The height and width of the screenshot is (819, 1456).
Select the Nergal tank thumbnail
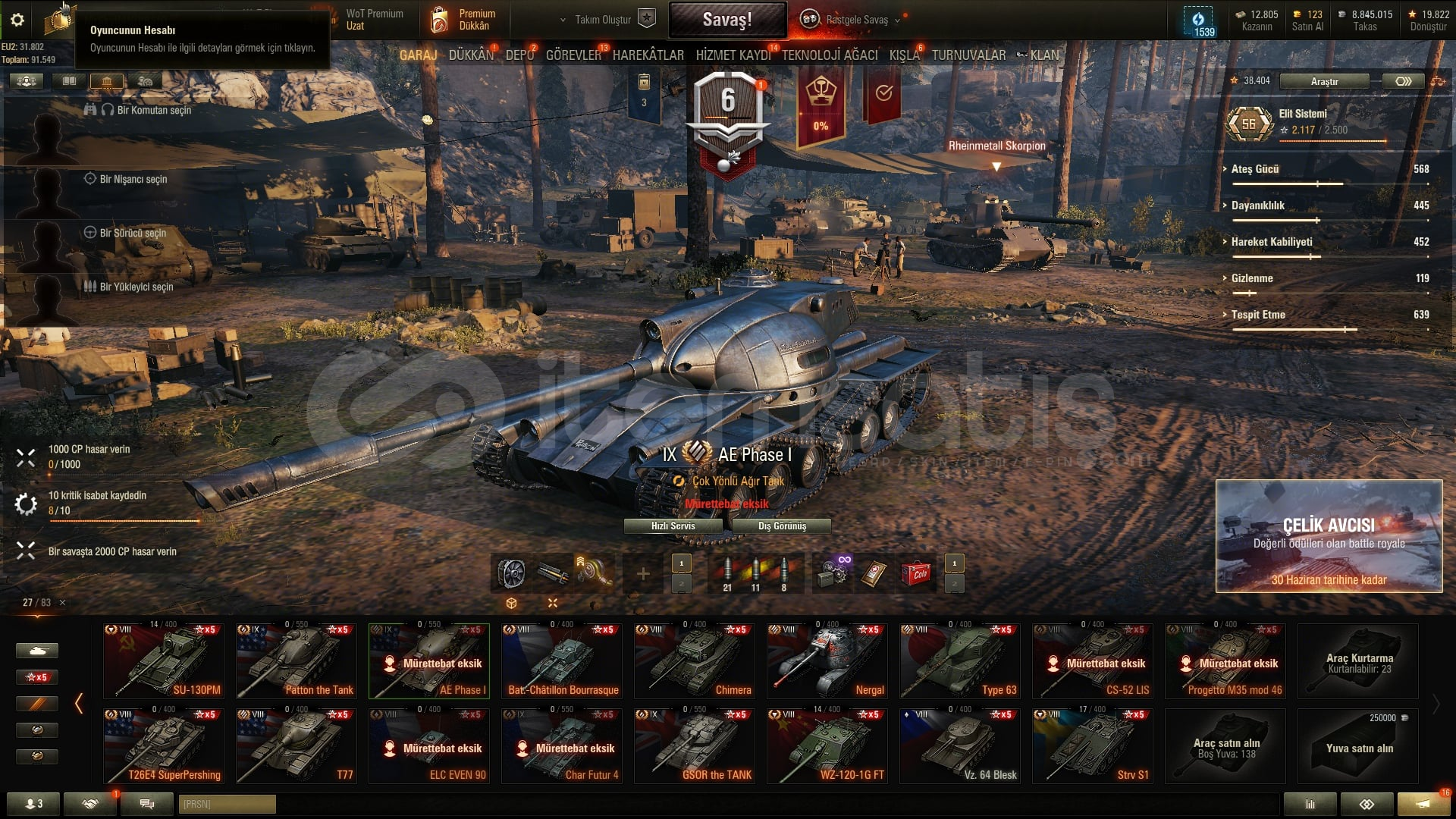point(827,661)
